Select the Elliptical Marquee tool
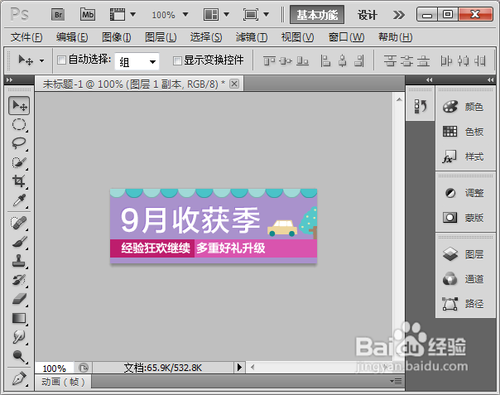The width and height of the screenshot is (500, 395). (x=19, y=125)
